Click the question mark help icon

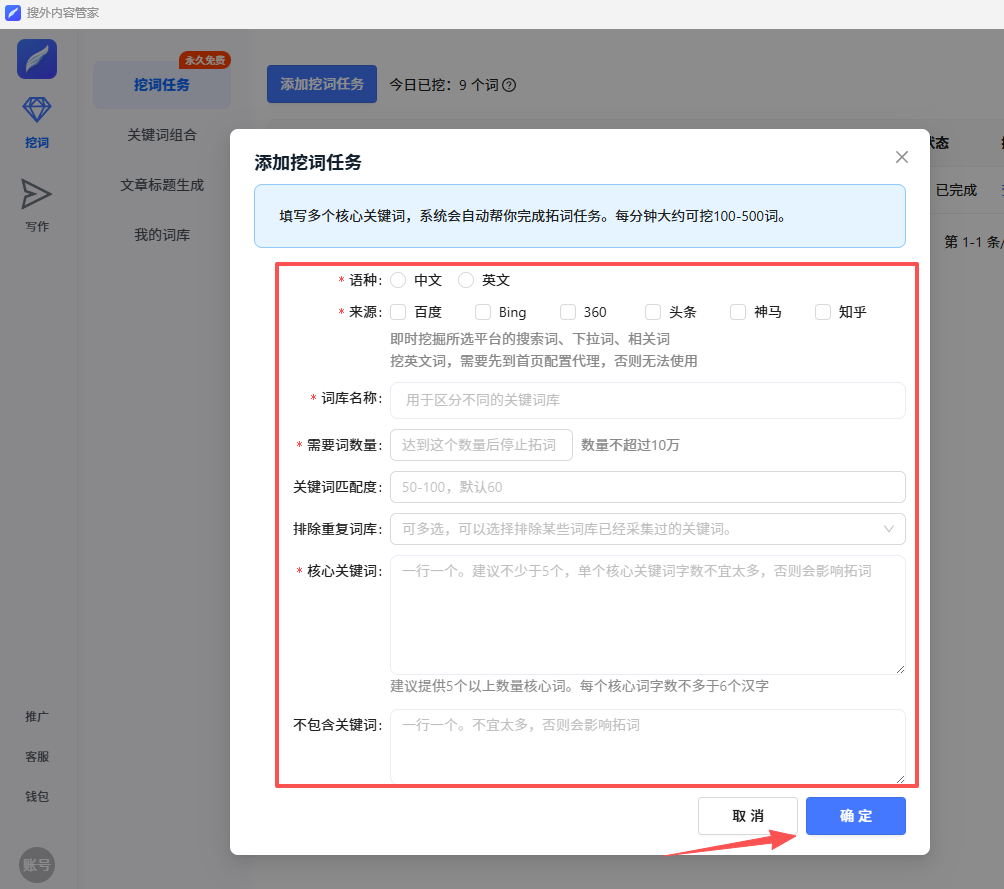pos(509,85)
